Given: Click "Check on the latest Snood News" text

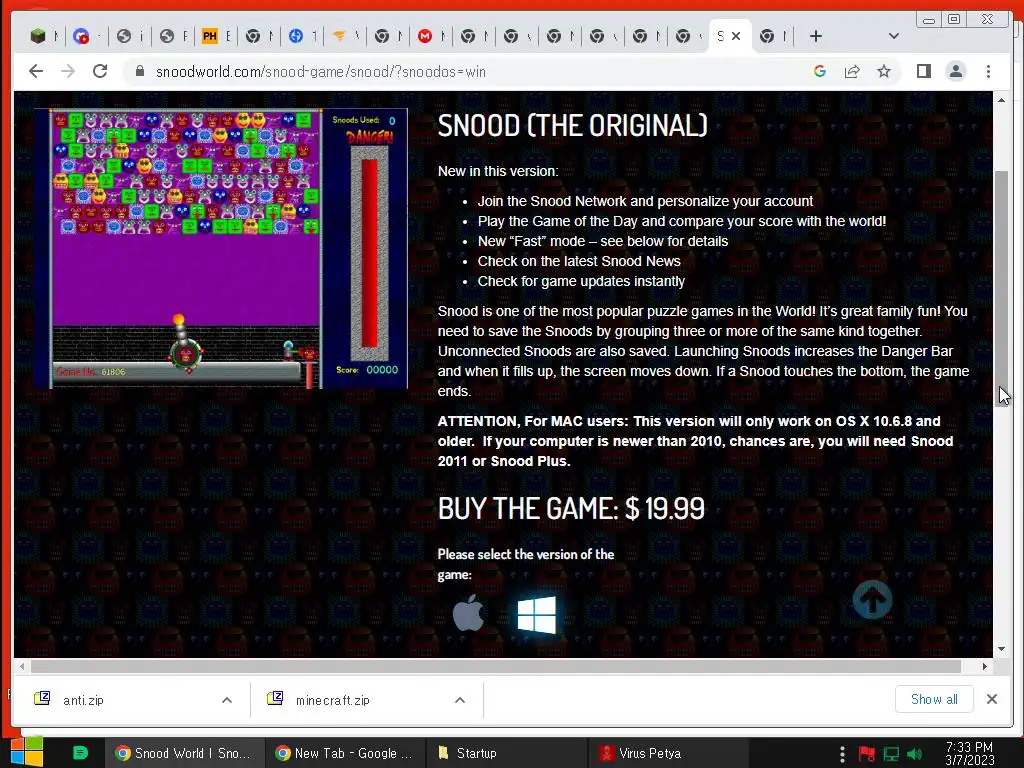Looking at the screenshot, I should point(579,261).
